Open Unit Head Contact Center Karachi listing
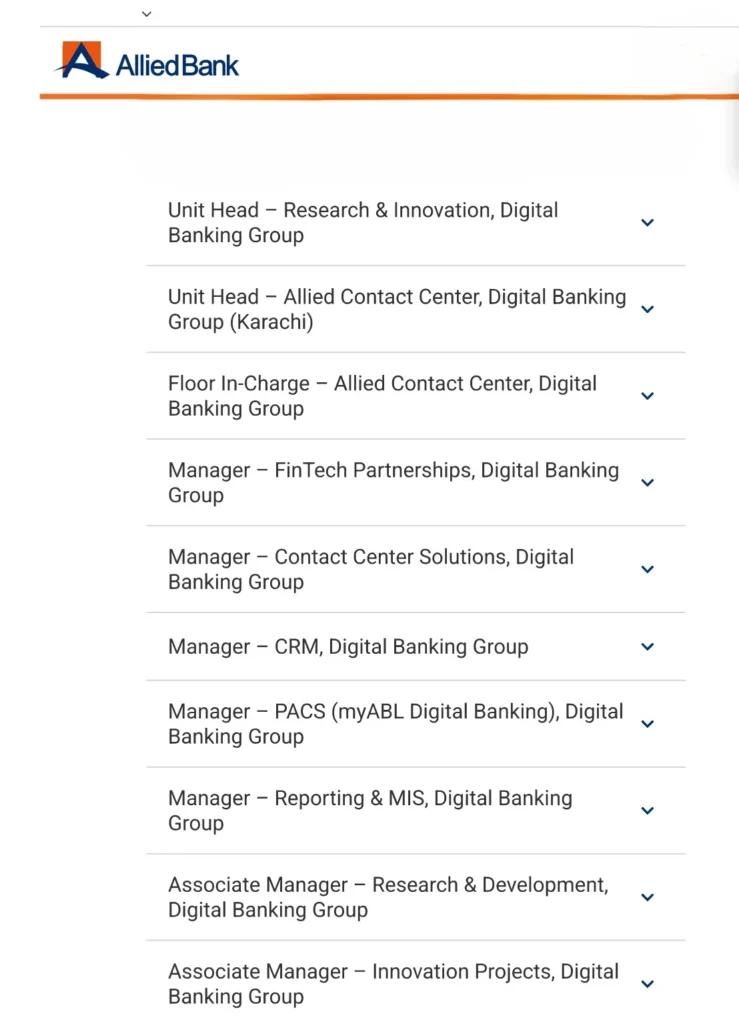739x1024 pixels. 396,309
